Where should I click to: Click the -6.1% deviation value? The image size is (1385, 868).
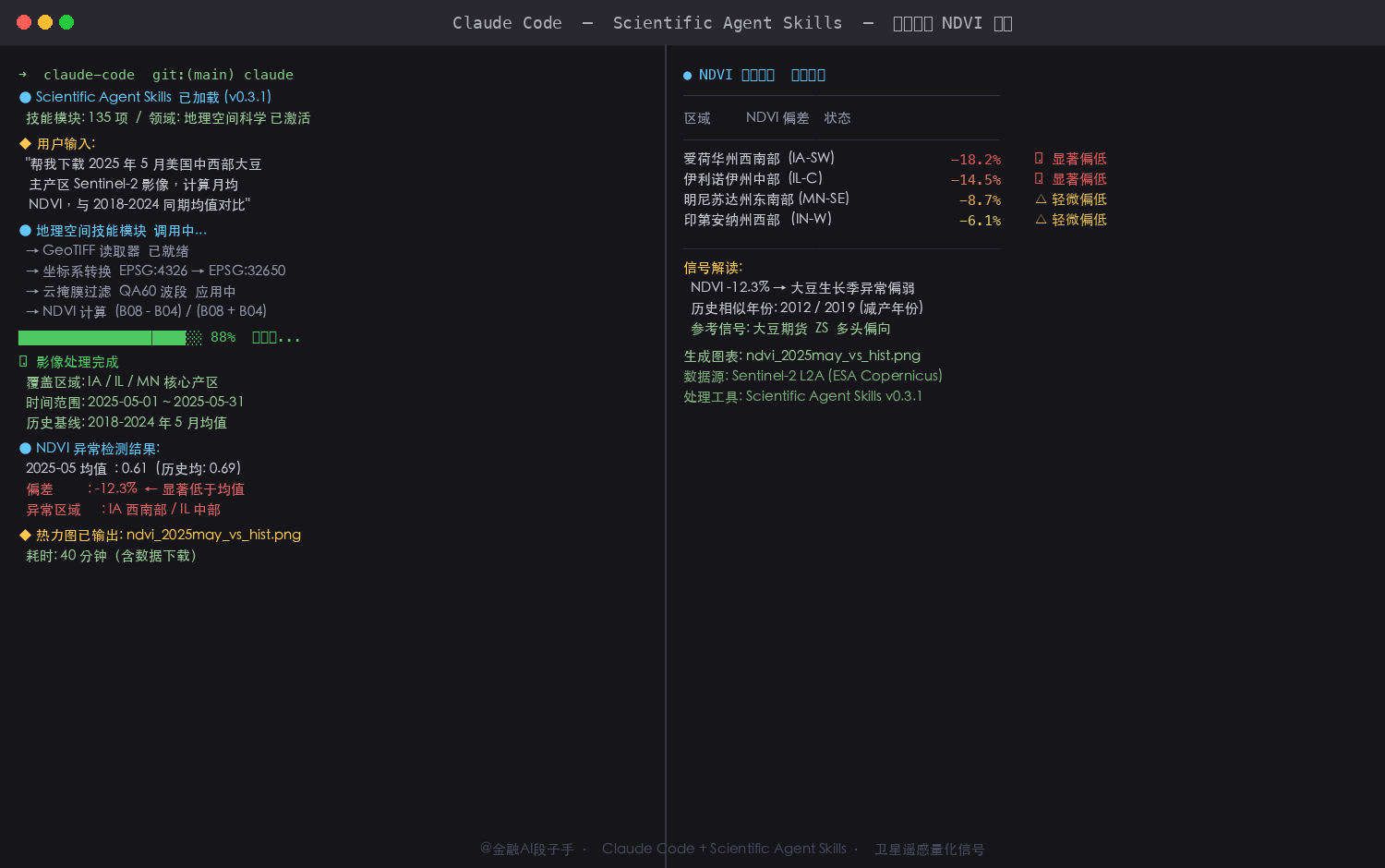click(980, 220)
